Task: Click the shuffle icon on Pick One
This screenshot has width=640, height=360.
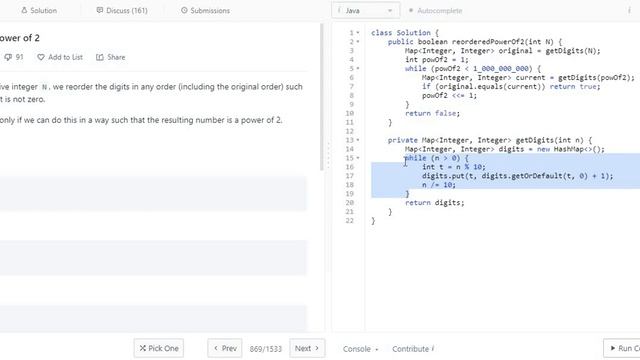Action: click(x=142, y=348)
